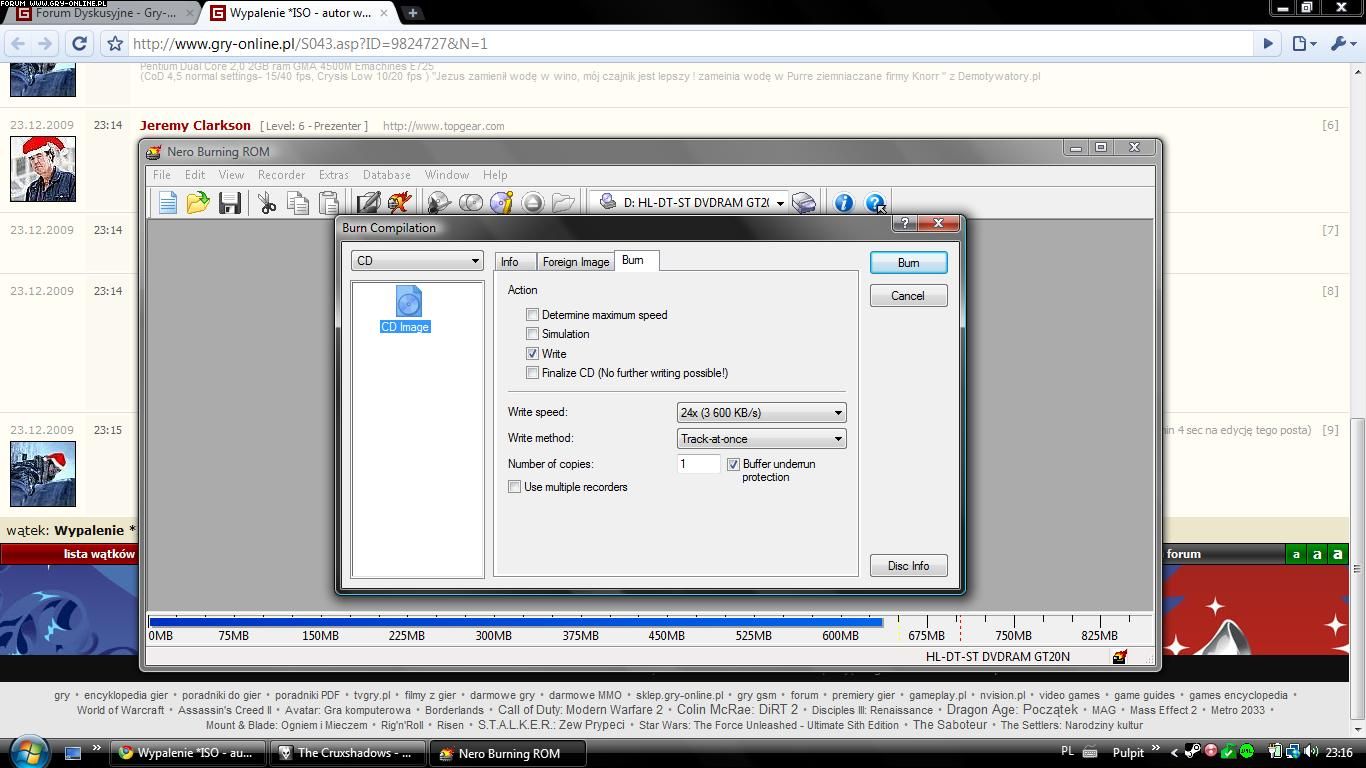1366x768 pixels.
Task: Click the Cut scissors icon
Action: point(267,203)
